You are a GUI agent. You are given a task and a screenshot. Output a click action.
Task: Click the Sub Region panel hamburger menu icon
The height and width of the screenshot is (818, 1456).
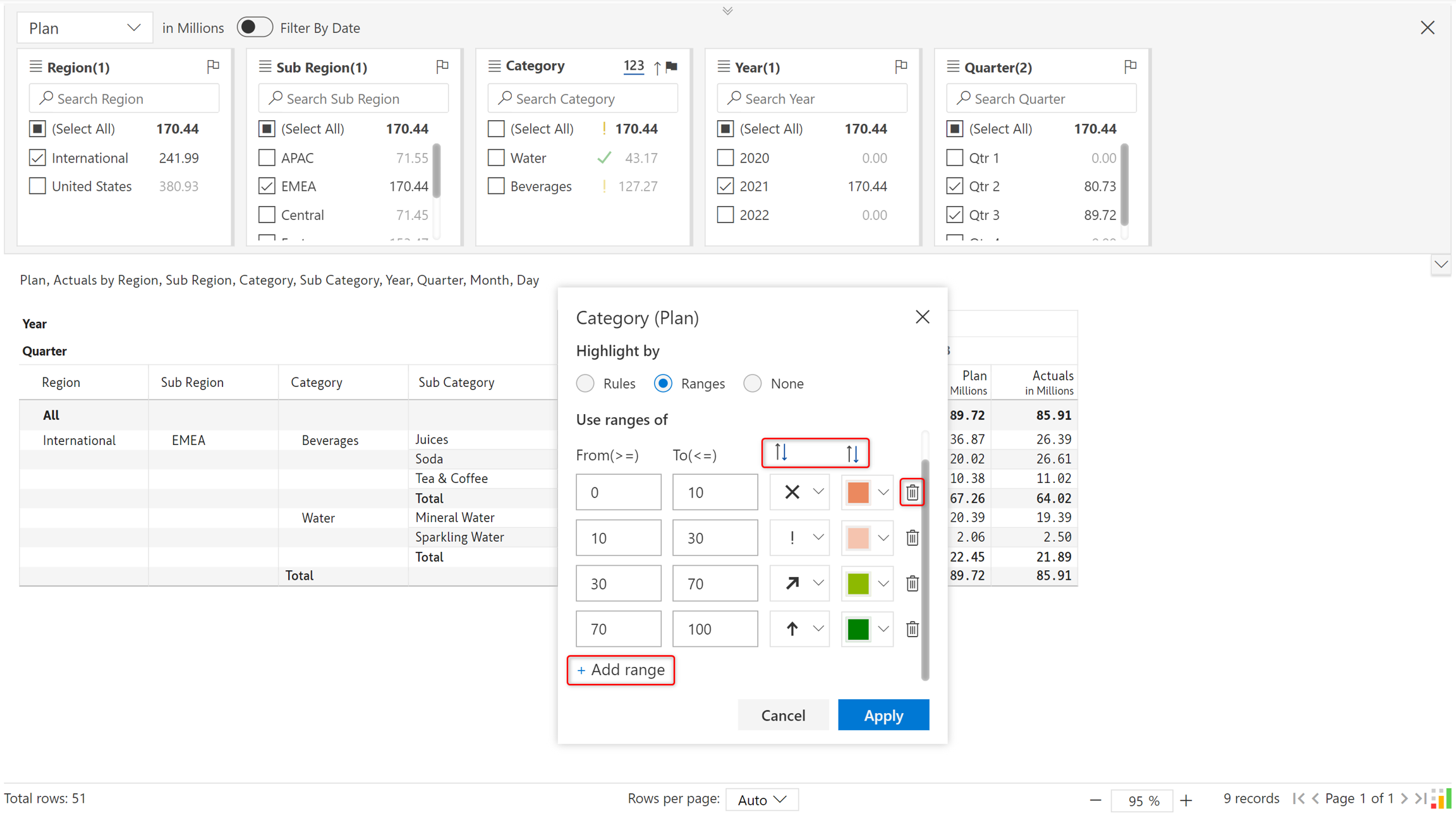pos(265,66)
